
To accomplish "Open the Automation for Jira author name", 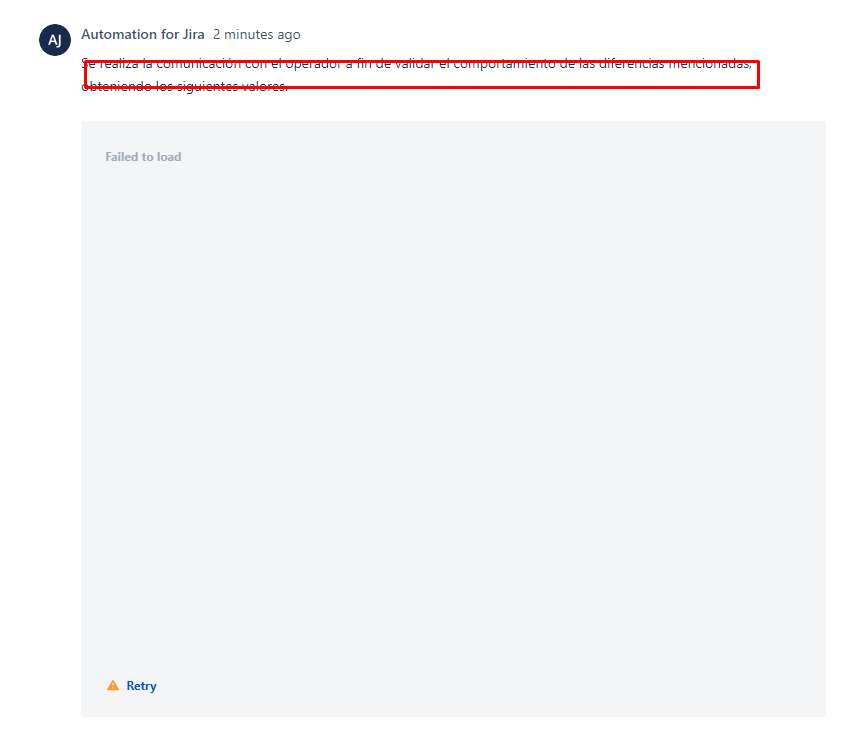I will pyautogui.click(x=143, y=34).
